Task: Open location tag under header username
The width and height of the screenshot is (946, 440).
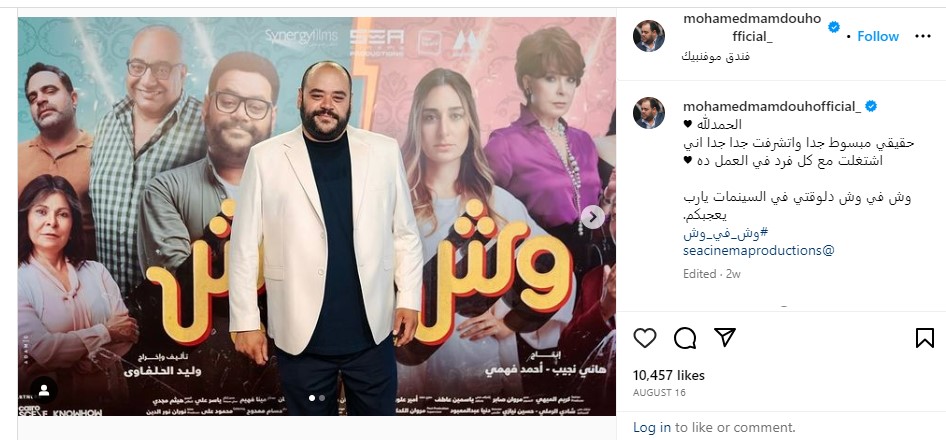Action: (716, 57)
